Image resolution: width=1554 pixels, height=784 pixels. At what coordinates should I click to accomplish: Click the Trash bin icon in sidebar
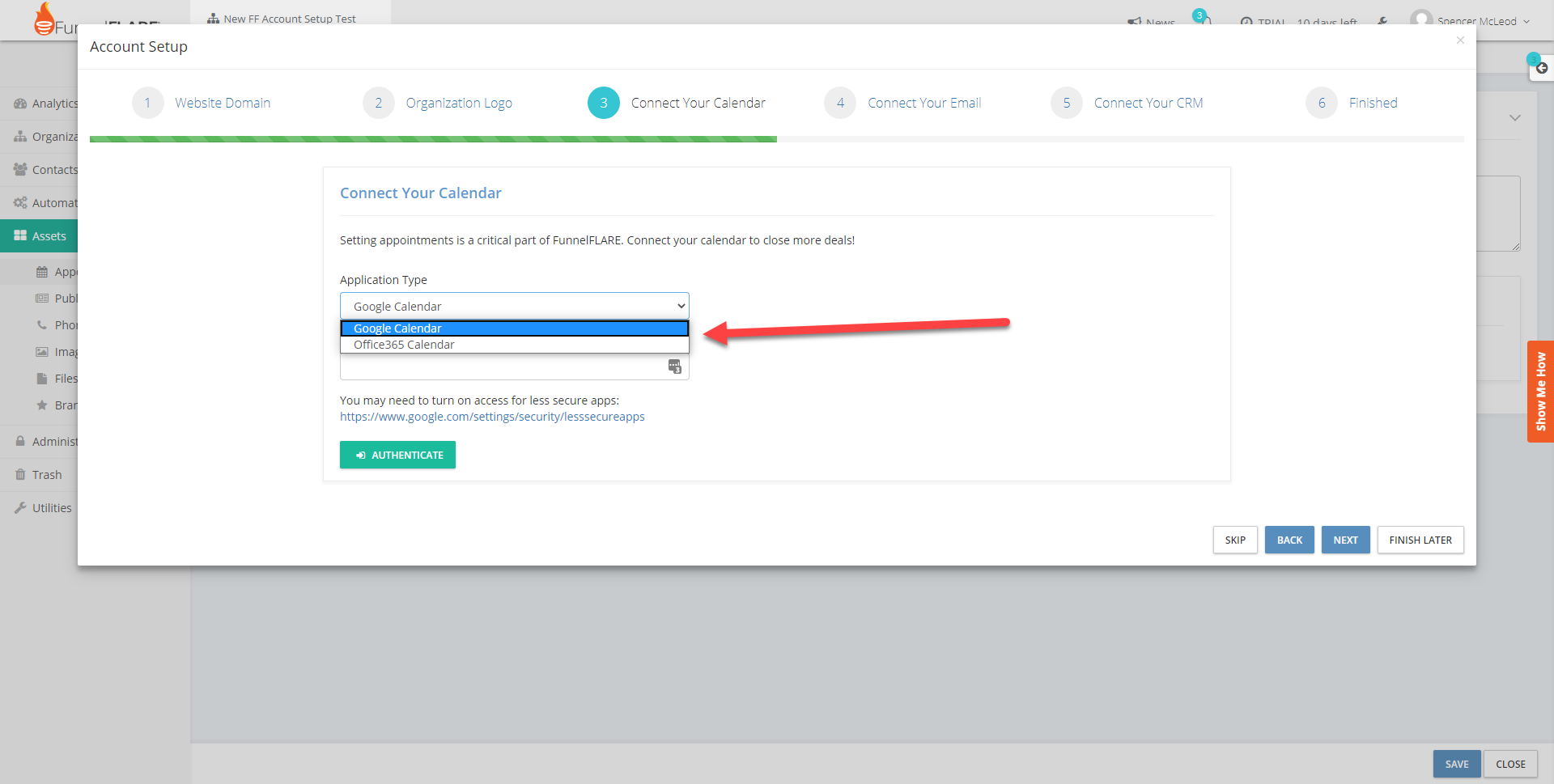click(x=20, y=475)
